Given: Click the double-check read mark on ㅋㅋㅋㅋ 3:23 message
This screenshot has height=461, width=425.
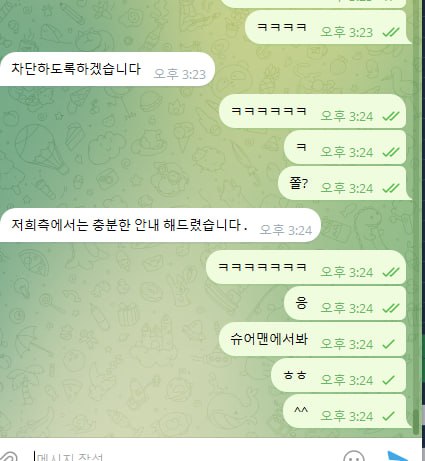Looking at the screenshot, I should click(x=391, y=32).
